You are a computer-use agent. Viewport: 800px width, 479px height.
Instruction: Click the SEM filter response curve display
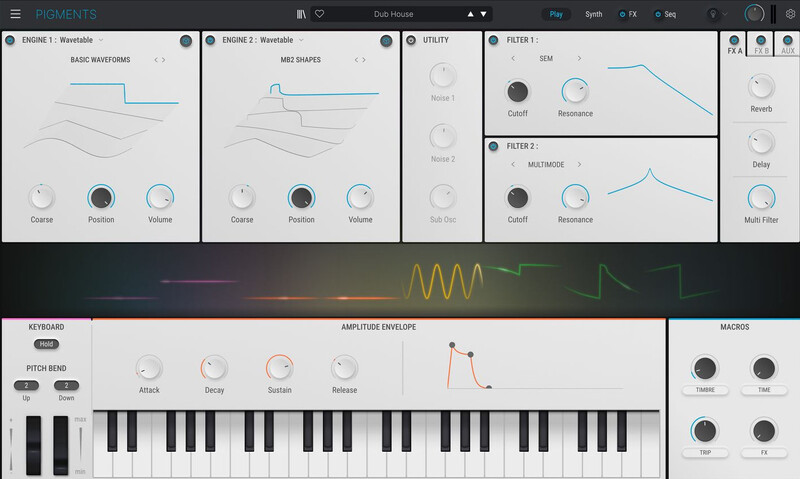tap(660, 90)
